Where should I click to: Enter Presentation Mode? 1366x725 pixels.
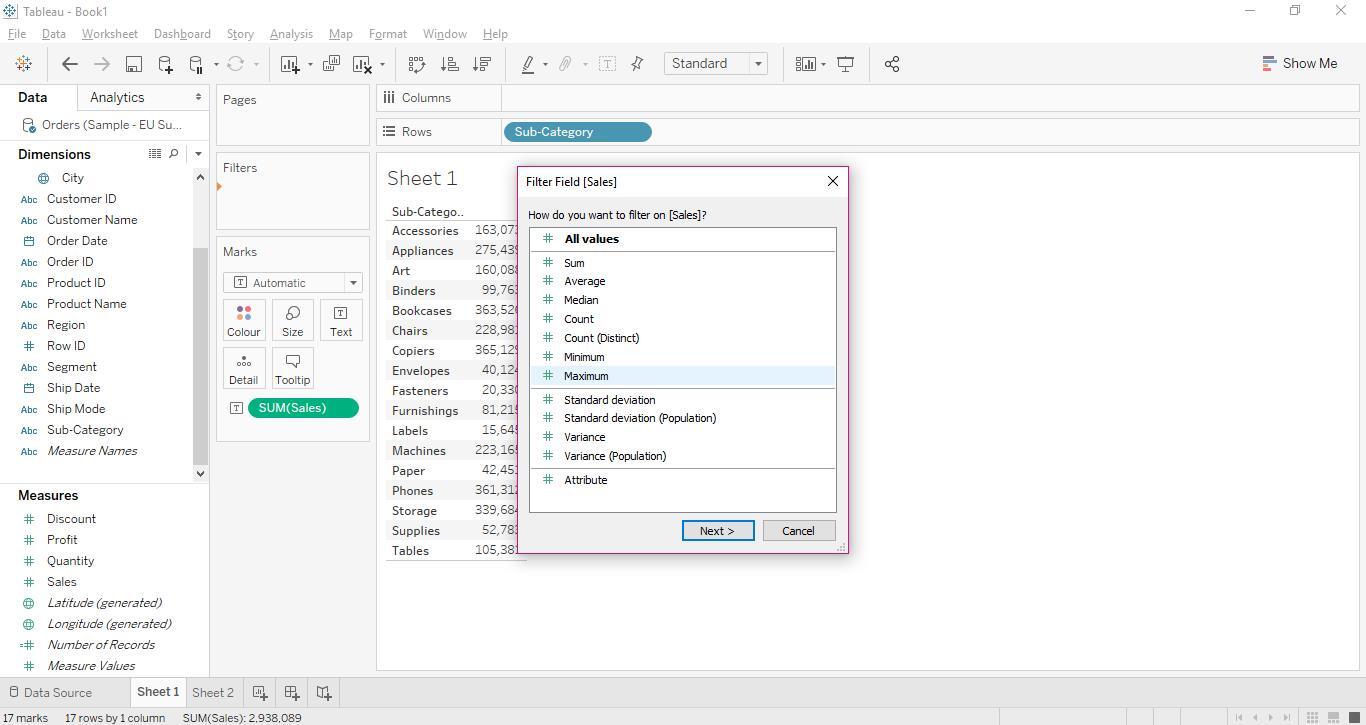tap(846, 63)
